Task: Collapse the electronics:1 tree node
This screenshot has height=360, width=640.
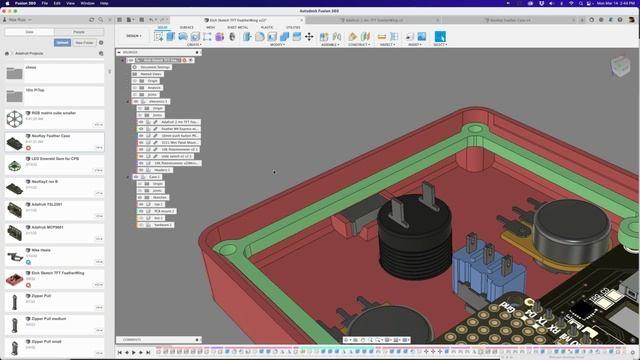Action: 128,102
